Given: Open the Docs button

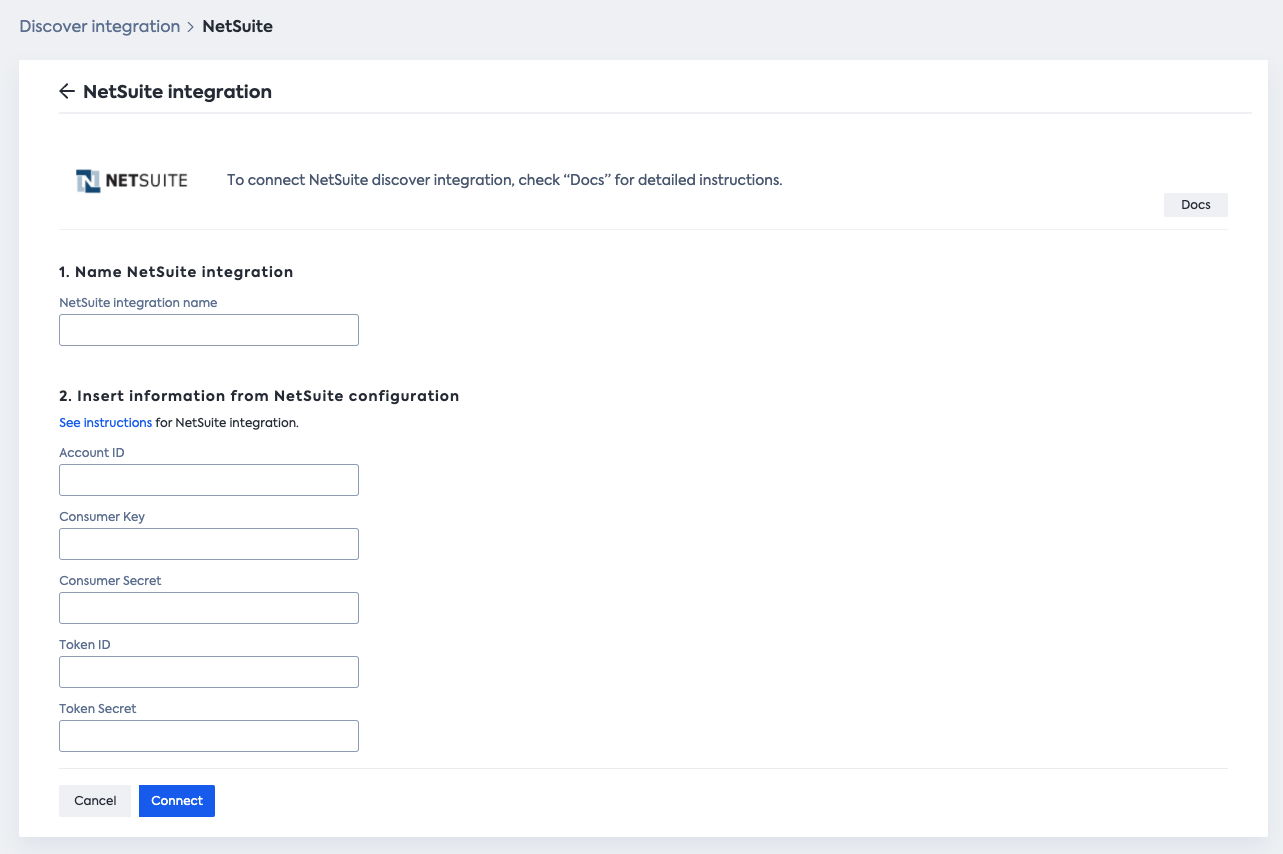Looking at the screenshot, I should pos(1196,205).
